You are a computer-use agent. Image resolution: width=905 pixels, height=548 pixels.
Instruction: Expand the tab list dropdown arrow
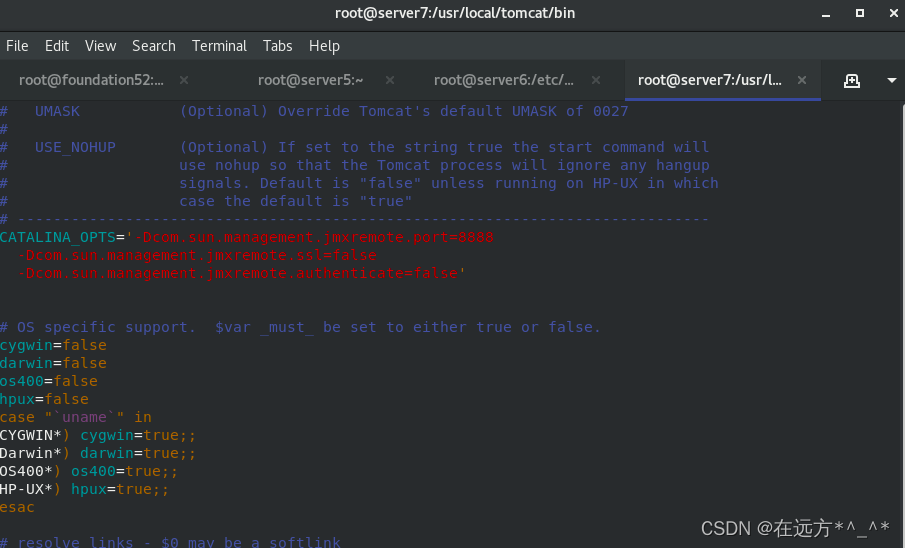891,80
